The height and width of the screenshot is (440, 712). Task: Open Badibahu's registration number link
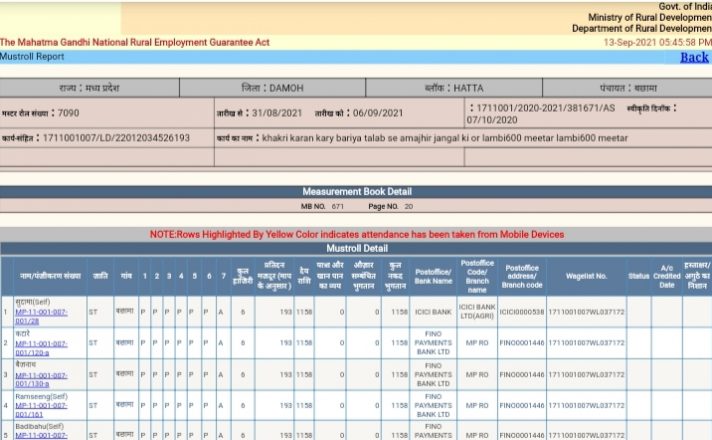click(41, 435)
